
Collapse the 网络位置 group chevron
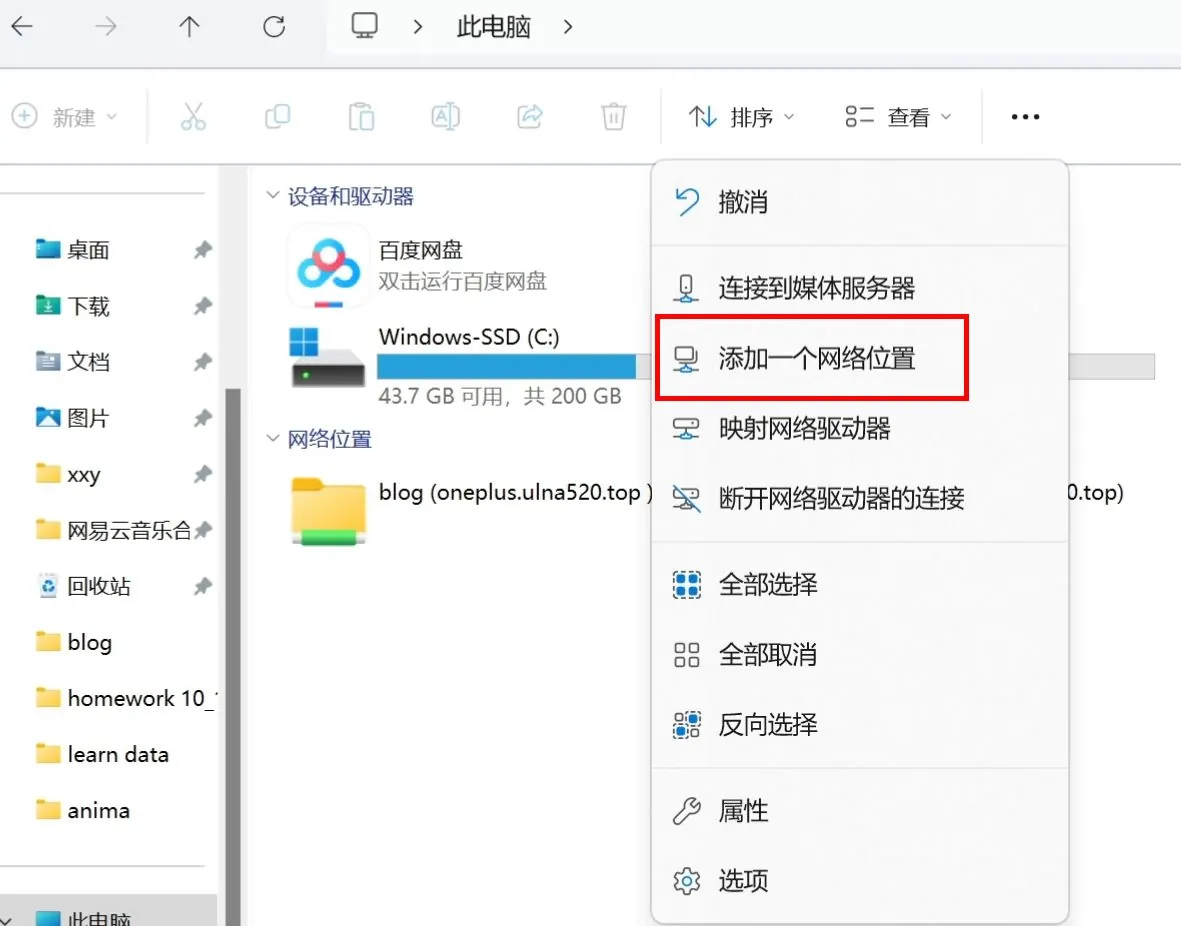coord(272,439)
